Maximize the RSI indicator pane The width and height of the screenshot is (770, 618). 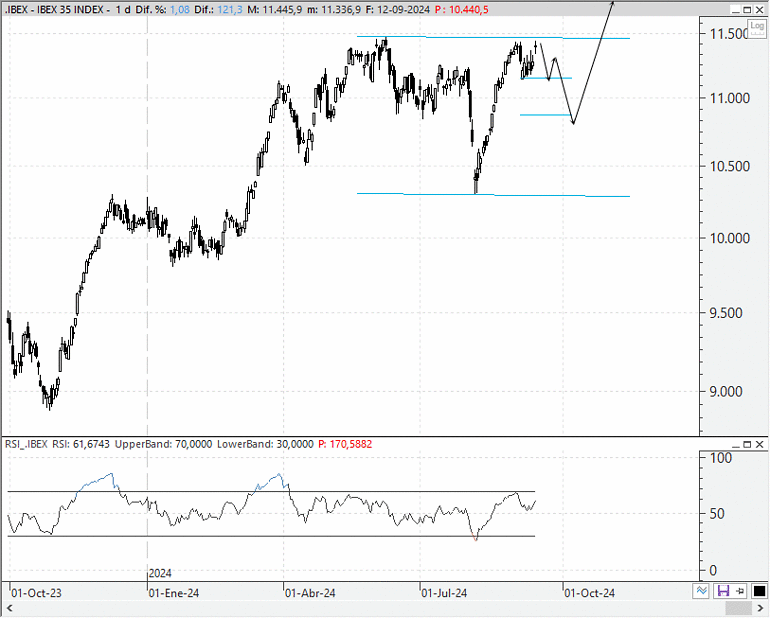747,445
